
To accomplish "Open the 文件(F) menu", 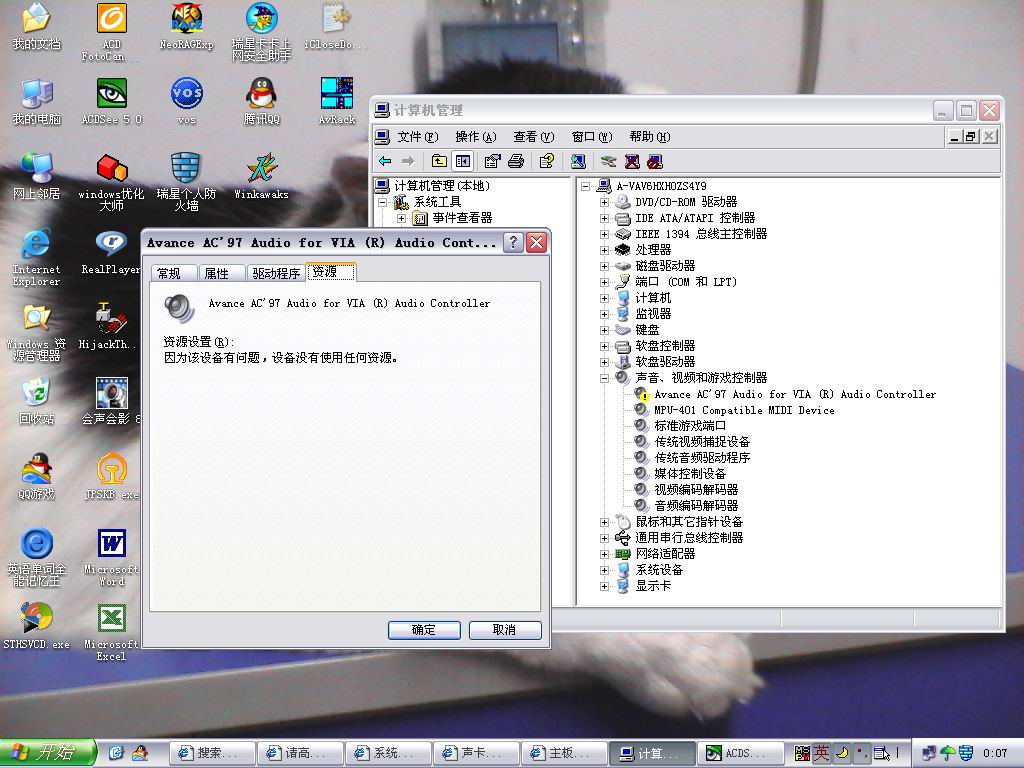I will 417,136.
